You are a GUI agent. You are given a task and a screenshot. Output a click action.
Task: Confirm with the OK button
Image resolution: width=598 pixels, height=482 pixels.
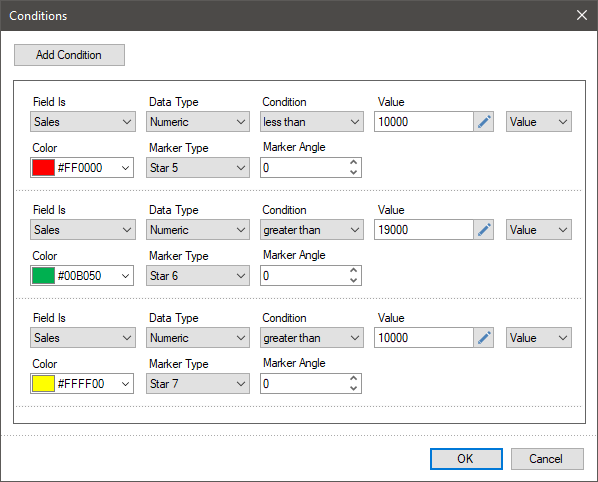tap(466, 459)
